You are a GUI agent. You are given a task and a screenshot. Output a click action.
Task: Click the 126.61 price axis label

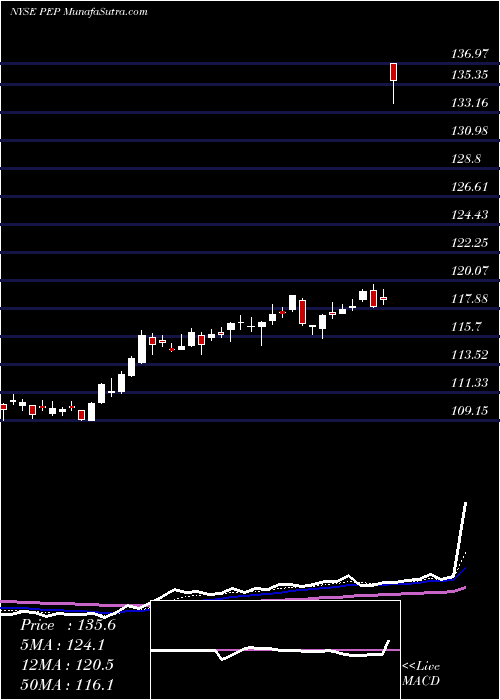(470, 187)
